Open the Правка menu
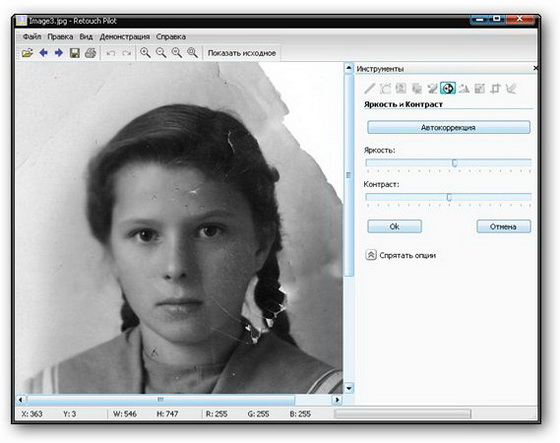This screenshot has height=443, width=560. click(60, 37)
